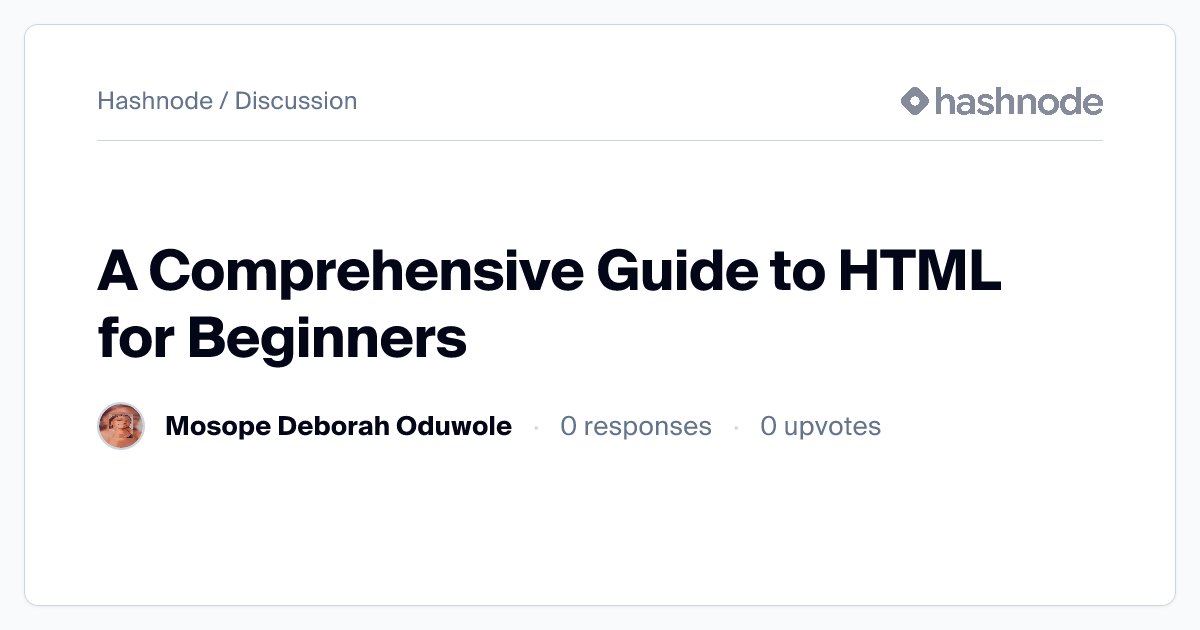Click the slash separator in breadcrumb
1200x630 pixels.
(x=224, y=101)
